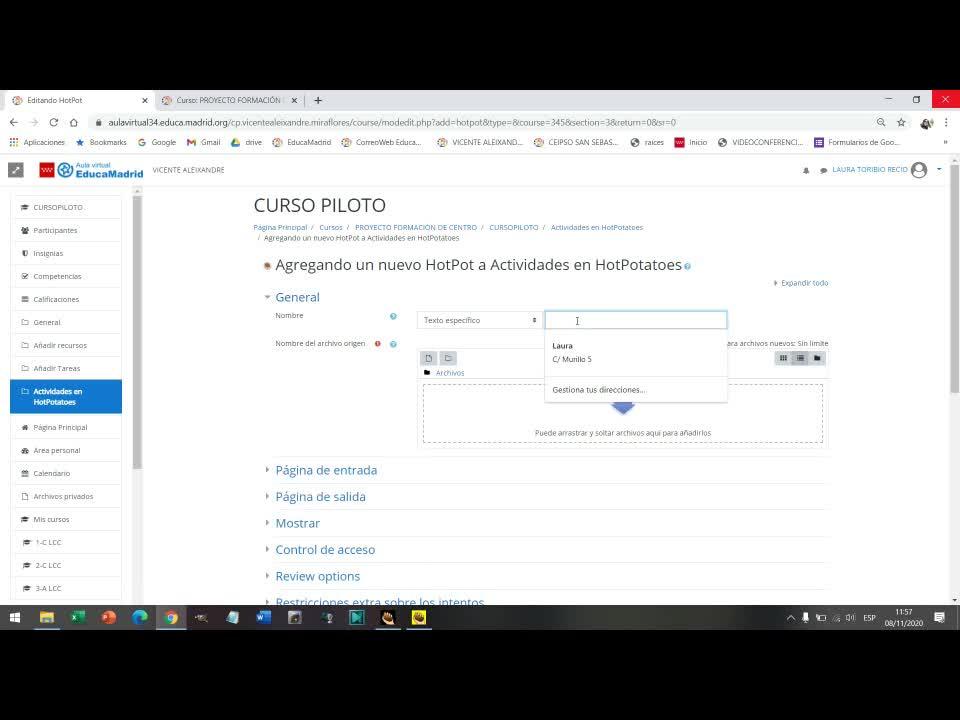Expand the Página de entrada section
The image size is (960, 720).
[x=326, y=470]
